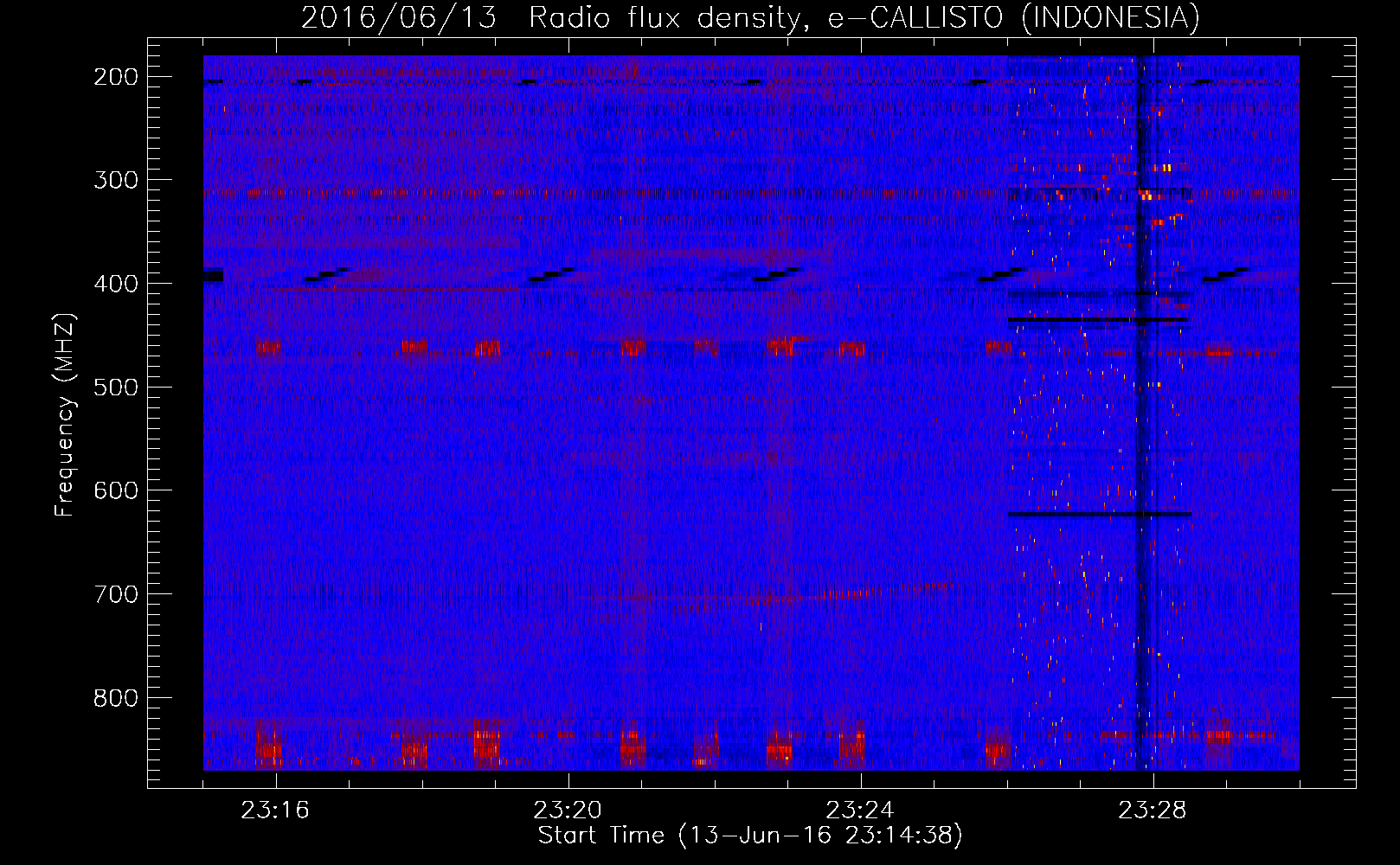
Task: Click the 23:28 time tick label
Action: click(x=1153, y=811)
